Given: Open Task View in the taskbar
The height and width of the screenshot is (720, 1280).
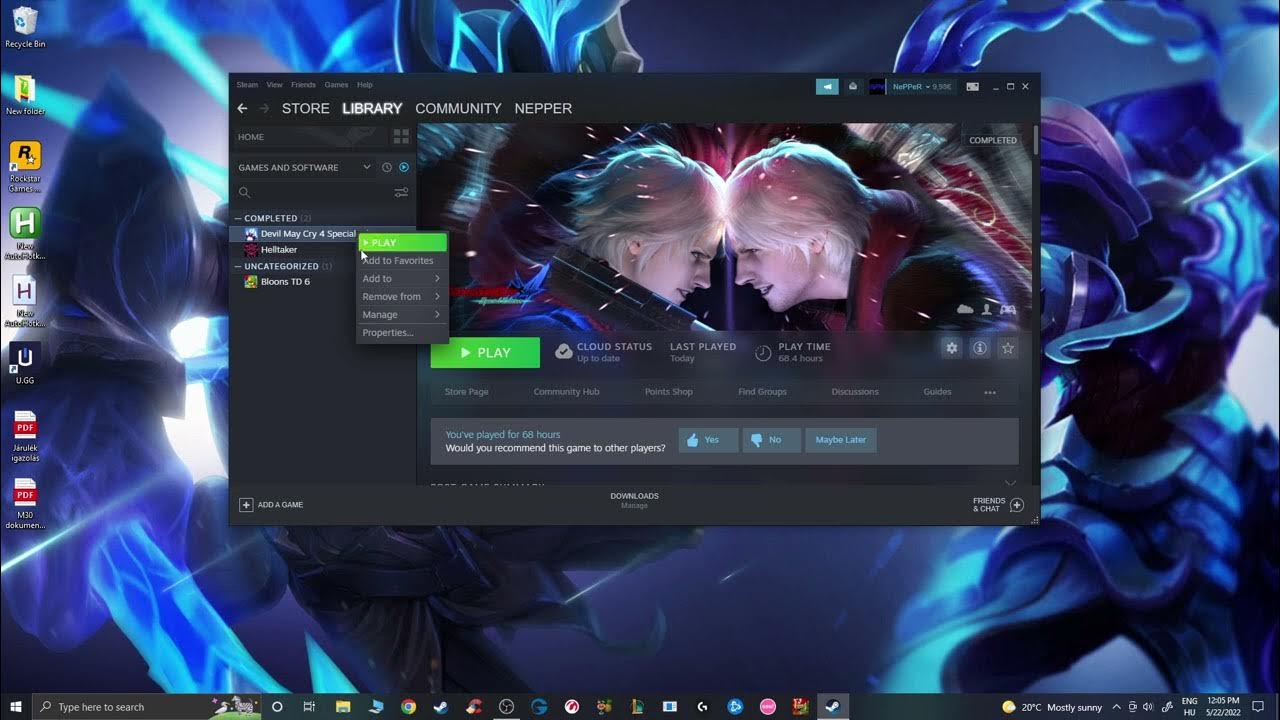Looking at the screenshot, I should [310, 706].
